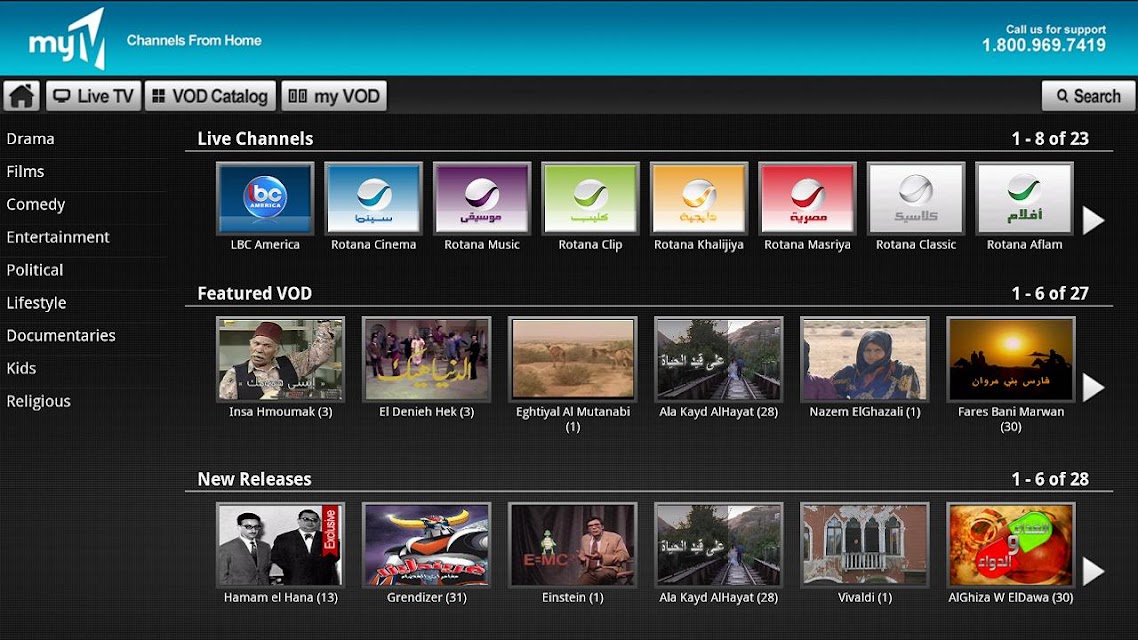Open the Rotana Masriya channel icon
The width and height of the screenshot is (1138, 640).
(807, 198)
